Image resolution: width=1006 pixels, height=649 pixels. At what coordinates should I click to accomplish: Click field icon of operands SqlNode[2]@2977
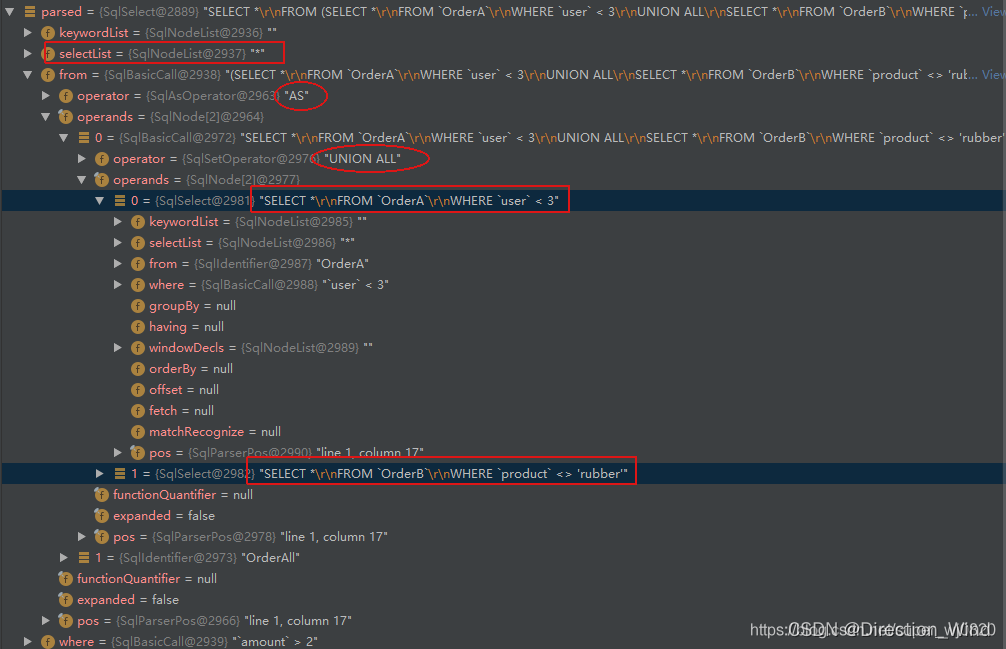(101, 180)
